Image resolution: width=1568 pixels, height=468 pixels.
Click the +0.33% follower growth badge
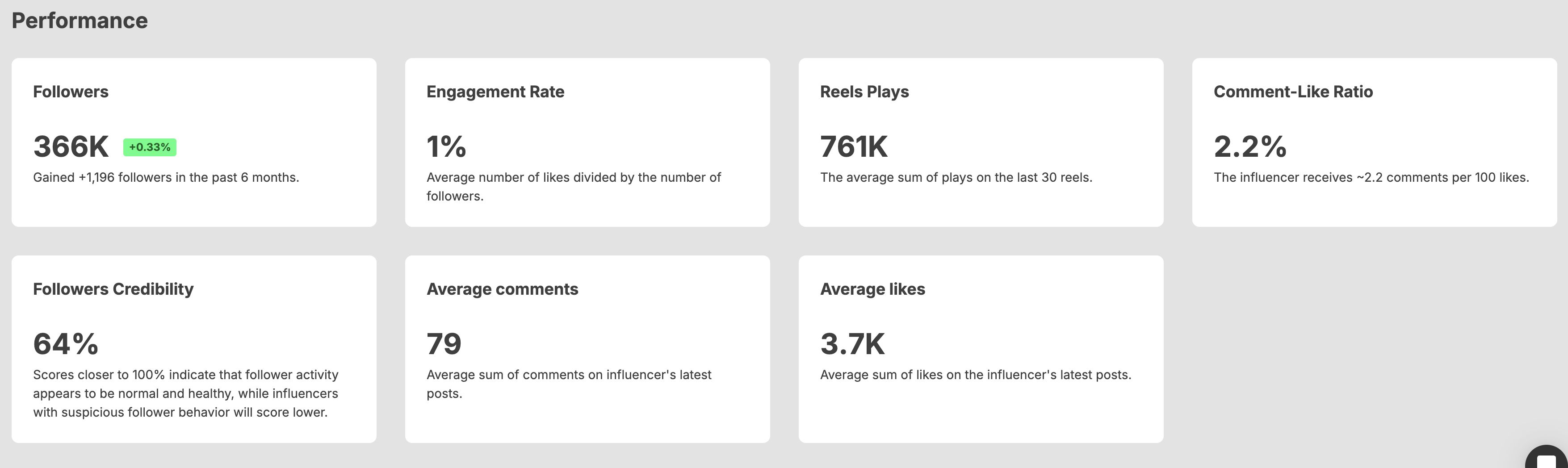click(150, 147)
